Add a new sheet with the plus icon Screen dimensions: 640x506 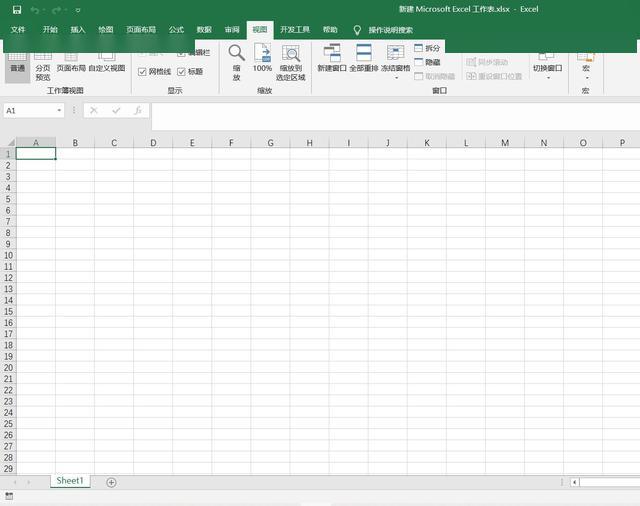(111, 482)
